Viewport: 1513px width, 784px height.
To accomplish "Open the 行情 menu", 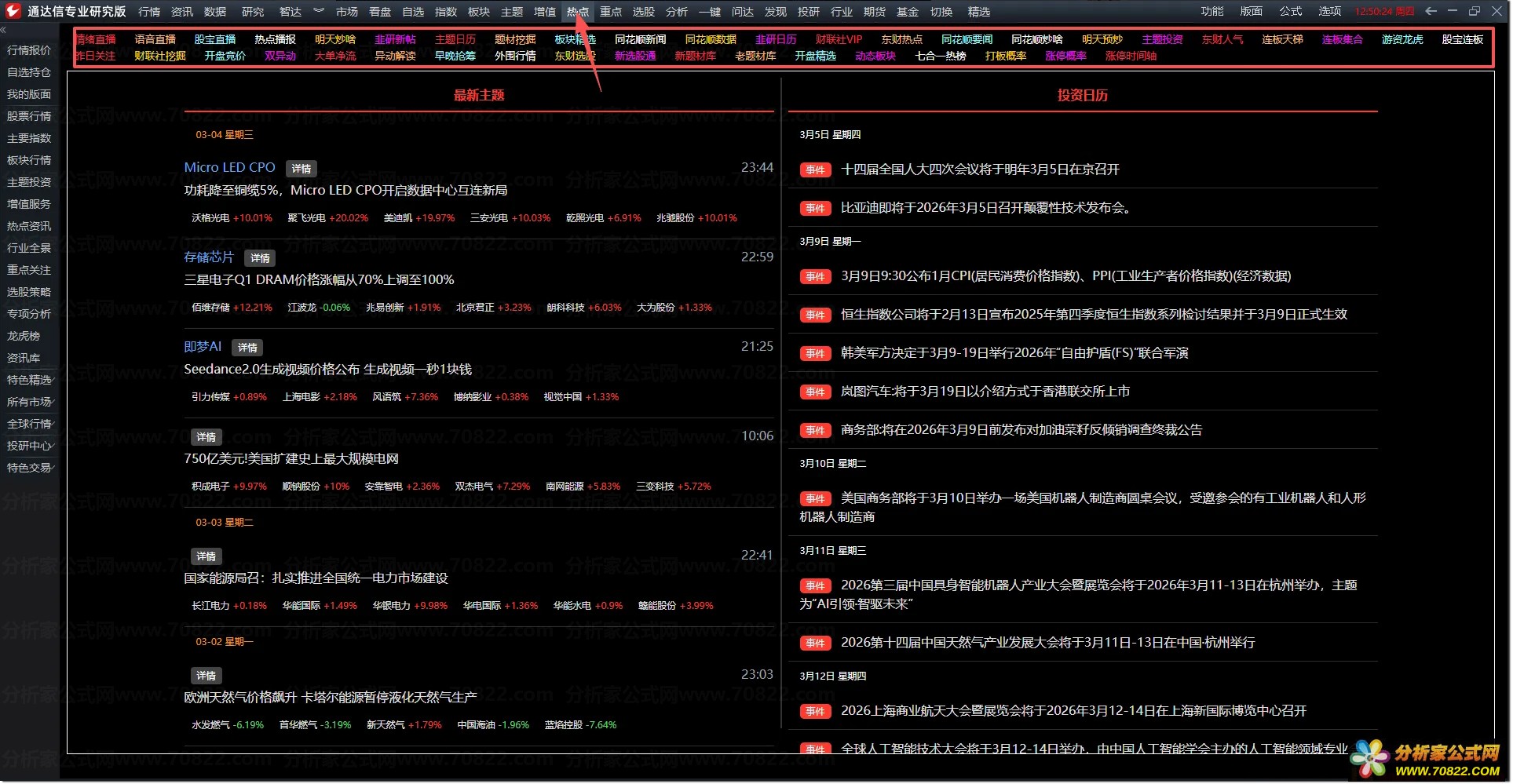I will click(x=149, y=12).
